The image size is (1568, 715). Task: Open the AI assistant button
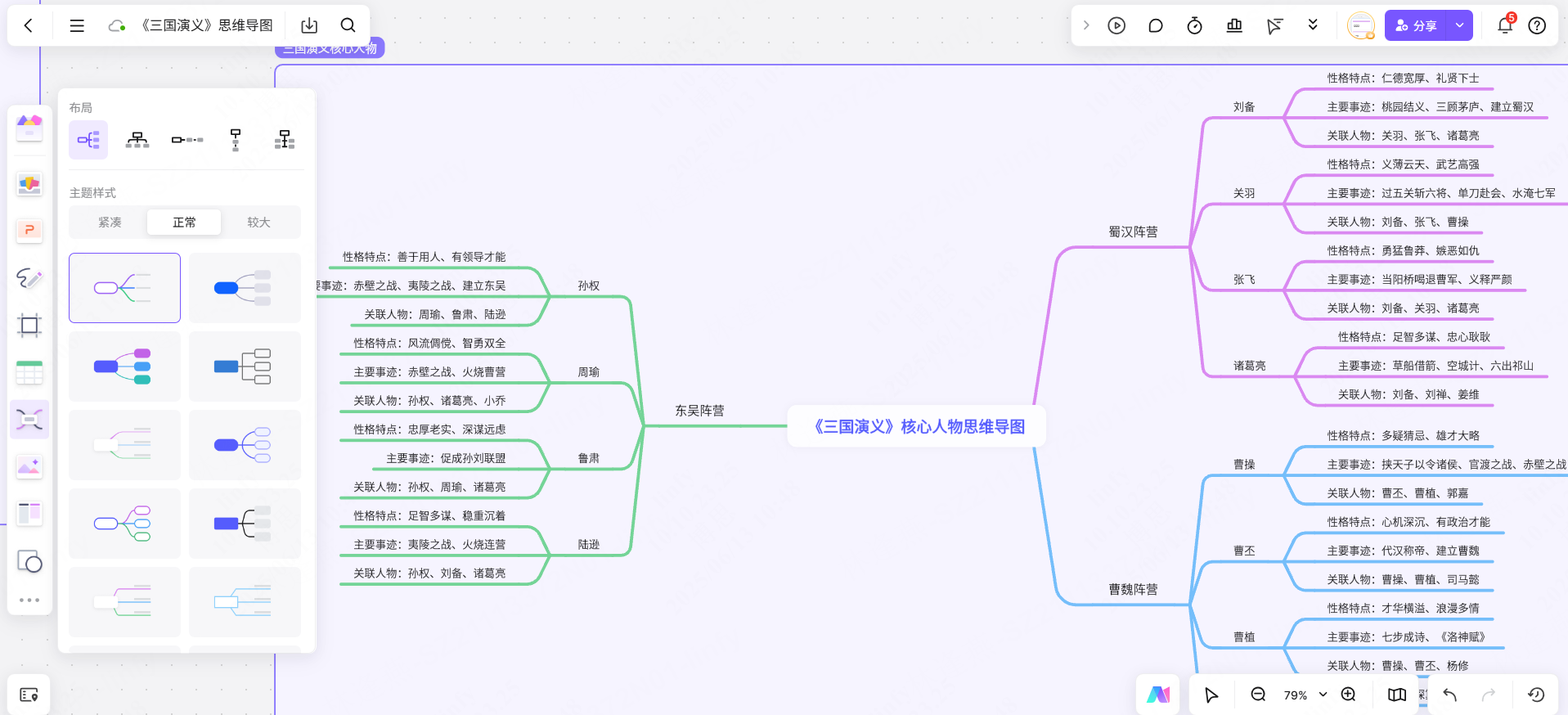pyautogui.click(x=1158, y=695)
